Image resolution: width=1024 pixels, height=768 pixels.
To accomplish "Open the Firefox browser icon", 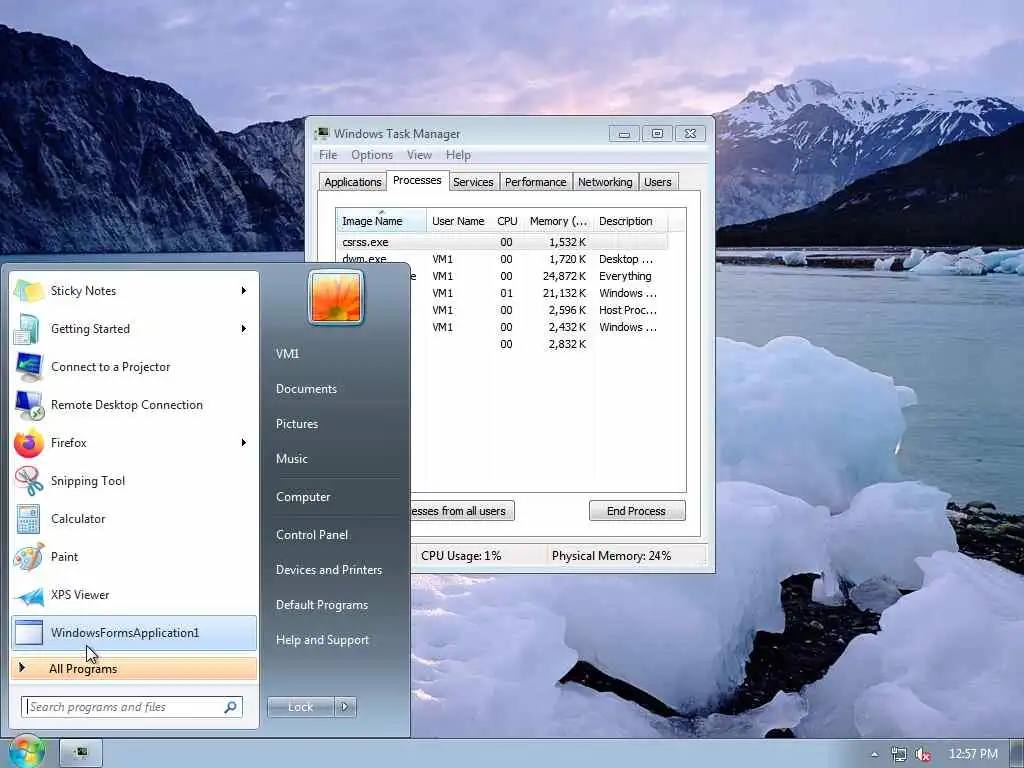I will coord(29,443).
